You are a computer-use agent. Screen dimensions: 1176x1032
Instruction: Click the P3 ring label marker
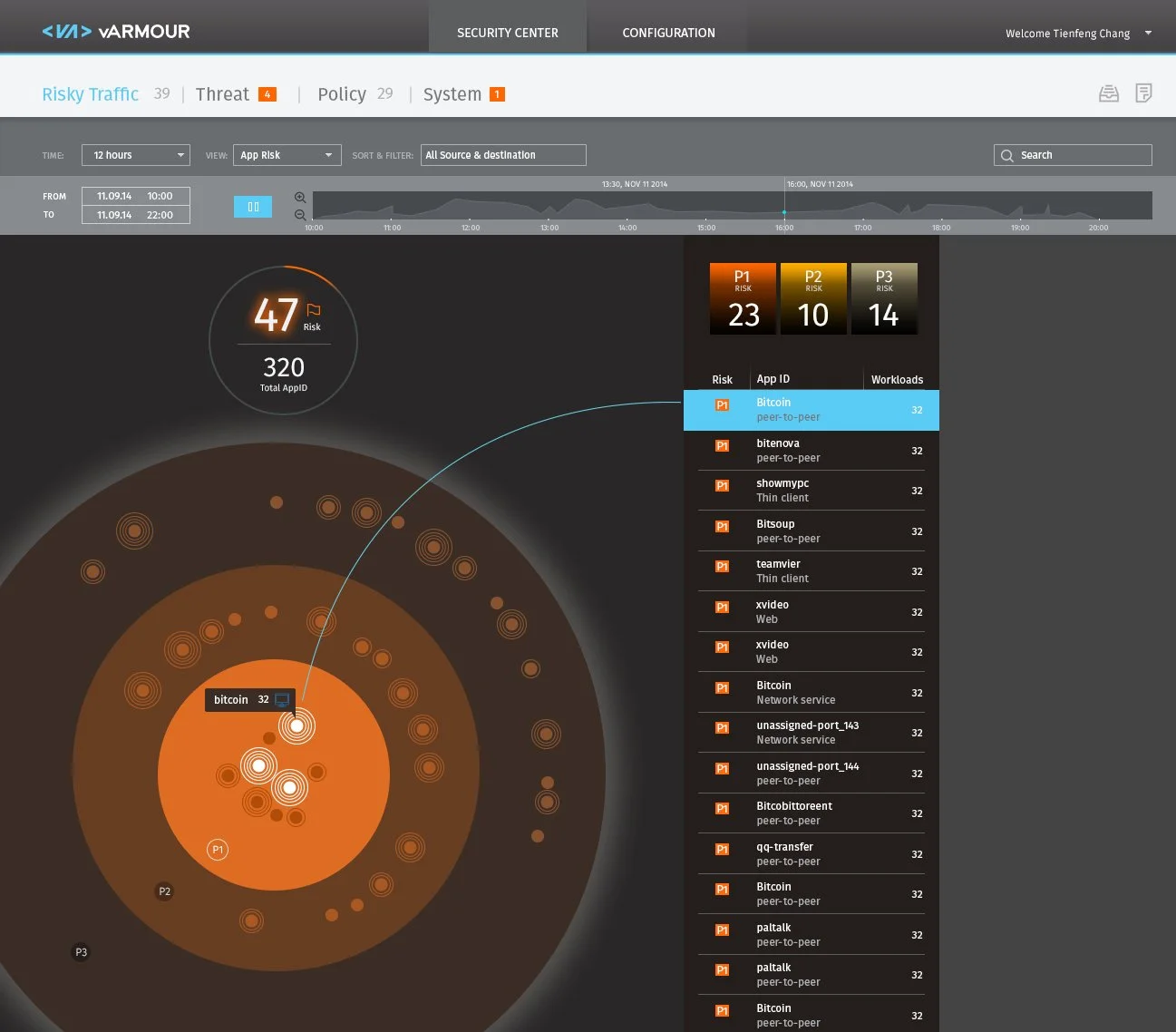tap(81, 952)
